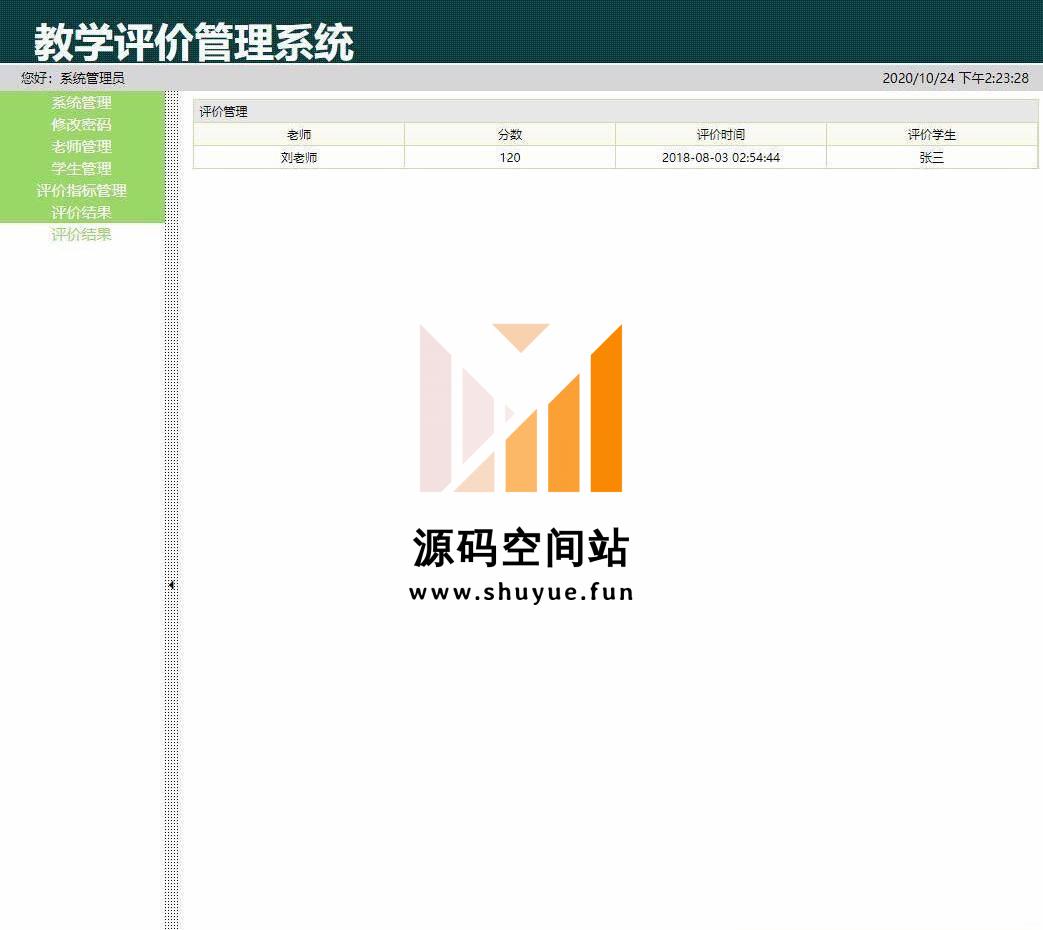
Task: Click the 评价学生 column header
Action: click(x=932, y=134)
